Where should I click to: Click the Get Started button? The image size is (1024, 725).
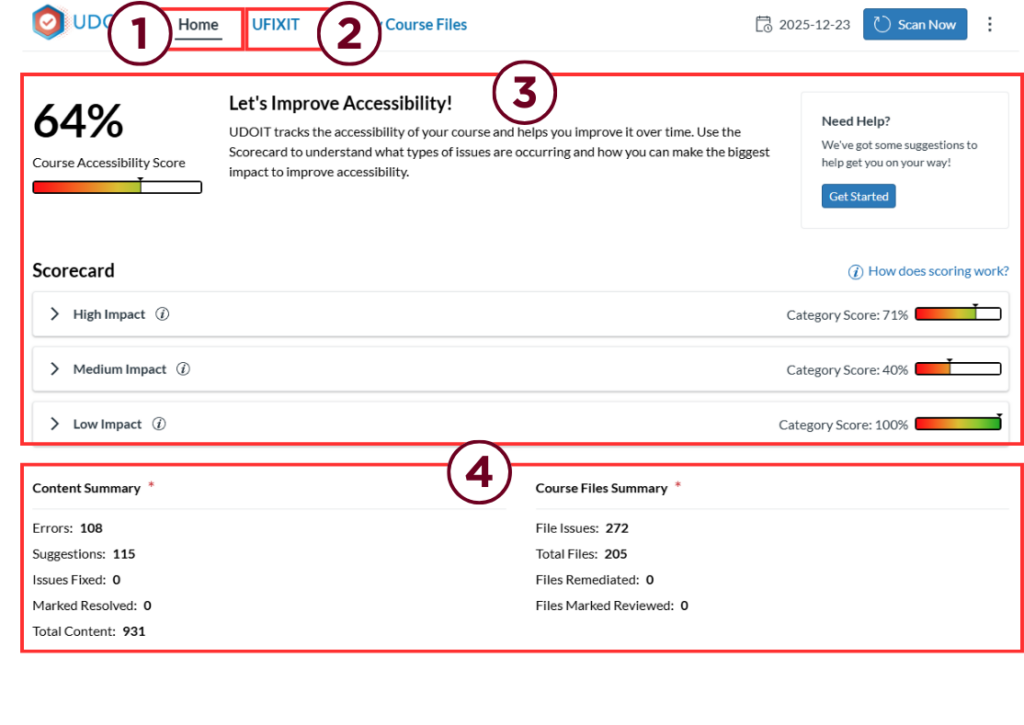point(858,196)
